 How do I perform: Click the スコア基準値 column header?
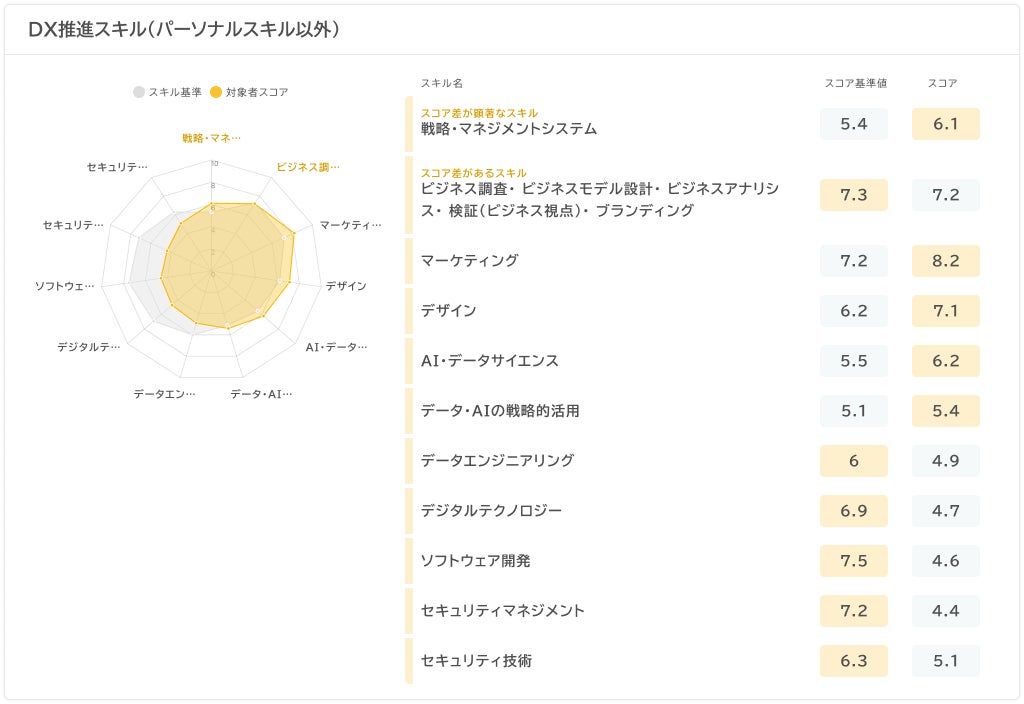pyautogui.click(x=855, y=83)
